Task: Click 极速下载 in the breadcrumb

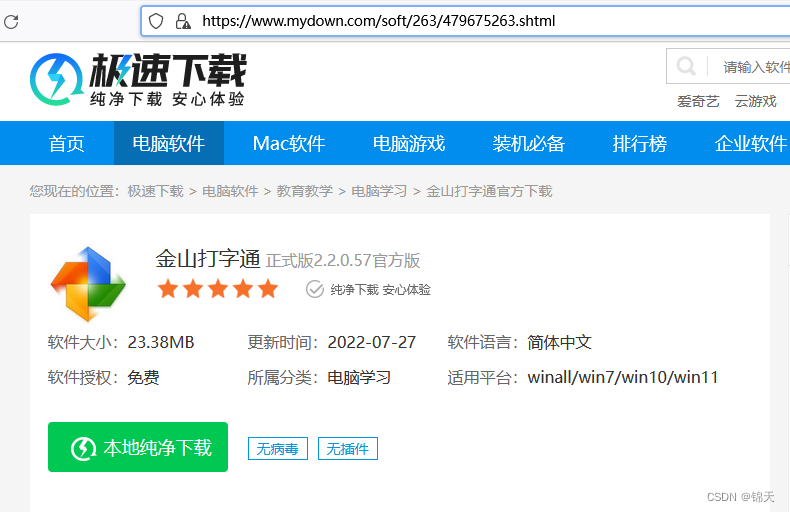Action: tap(156, 191)
